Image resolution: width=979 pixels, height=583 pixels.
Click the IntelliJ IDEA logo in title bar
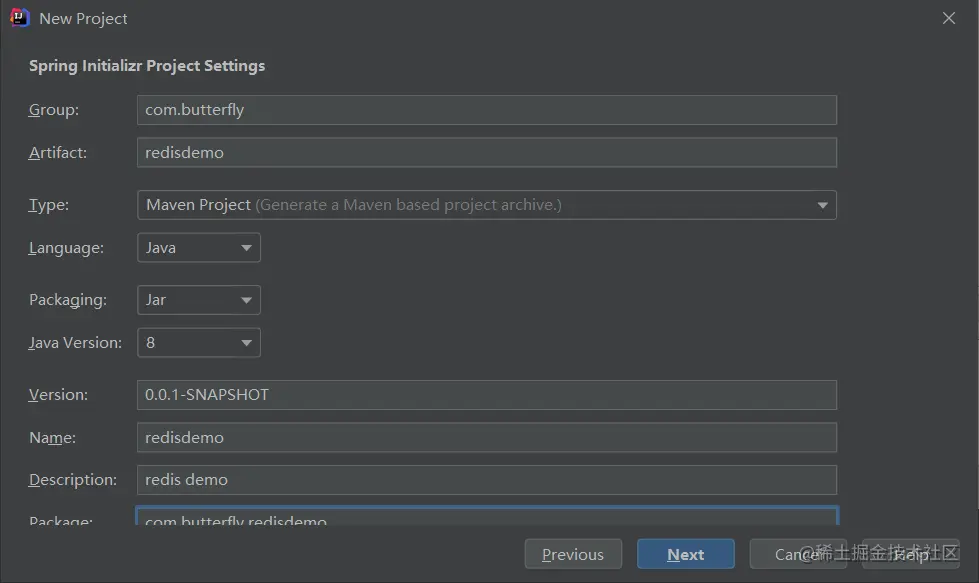tap(19, 17)
